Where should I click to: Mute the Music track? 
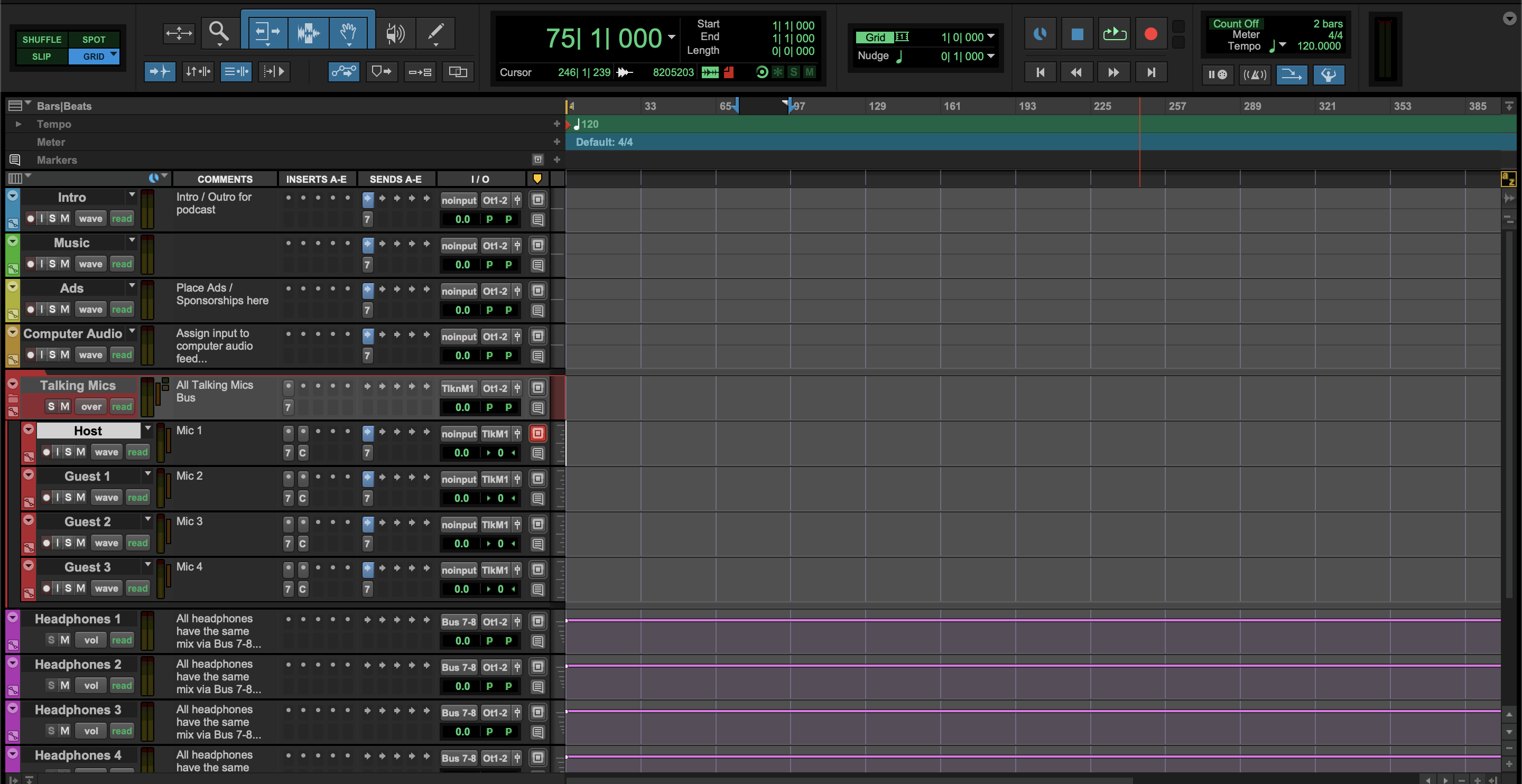pyautogui.click(x=65, y=264)
